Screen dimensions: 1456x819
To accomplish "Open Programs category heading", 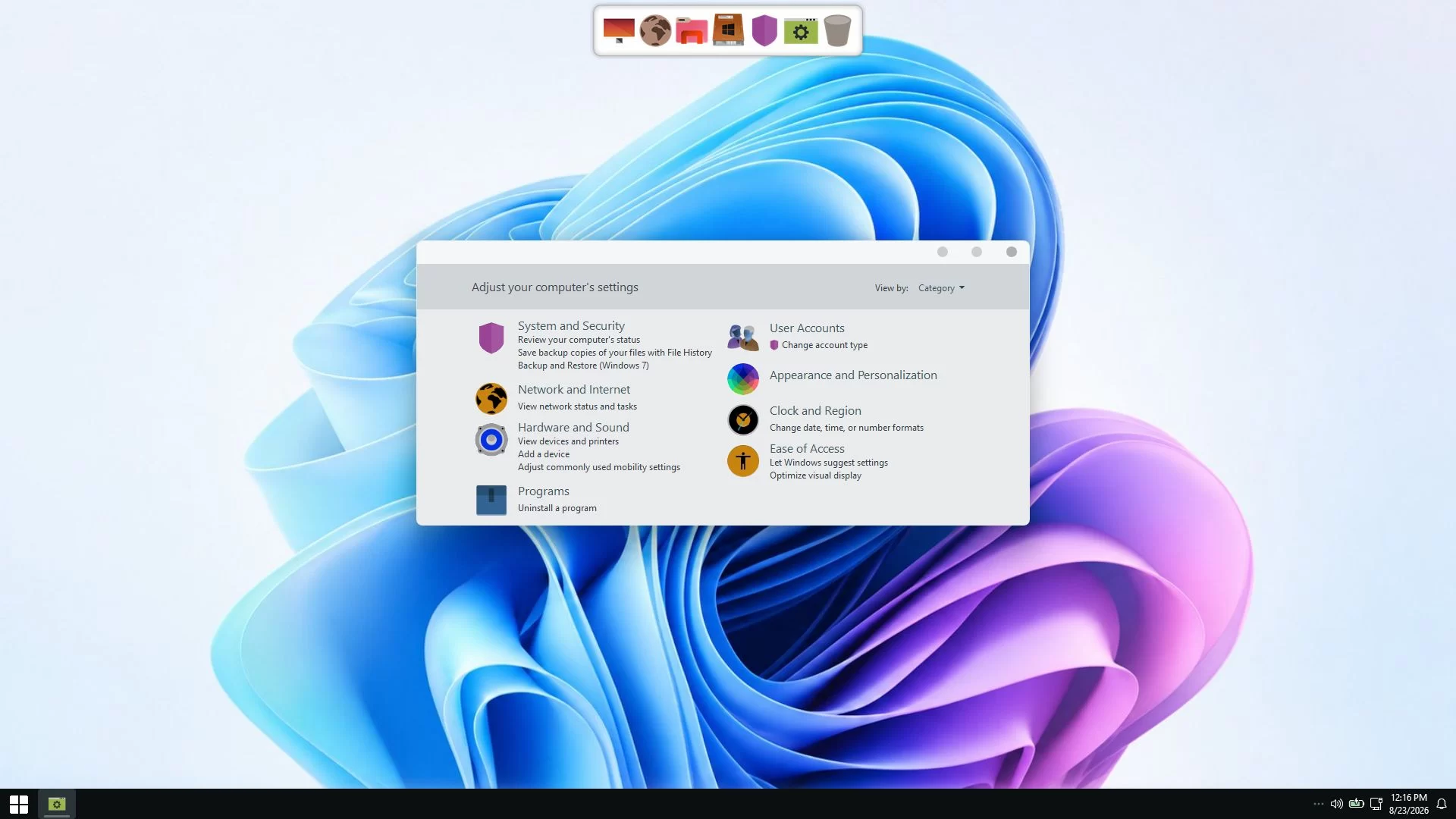I will tap(544, 491).
